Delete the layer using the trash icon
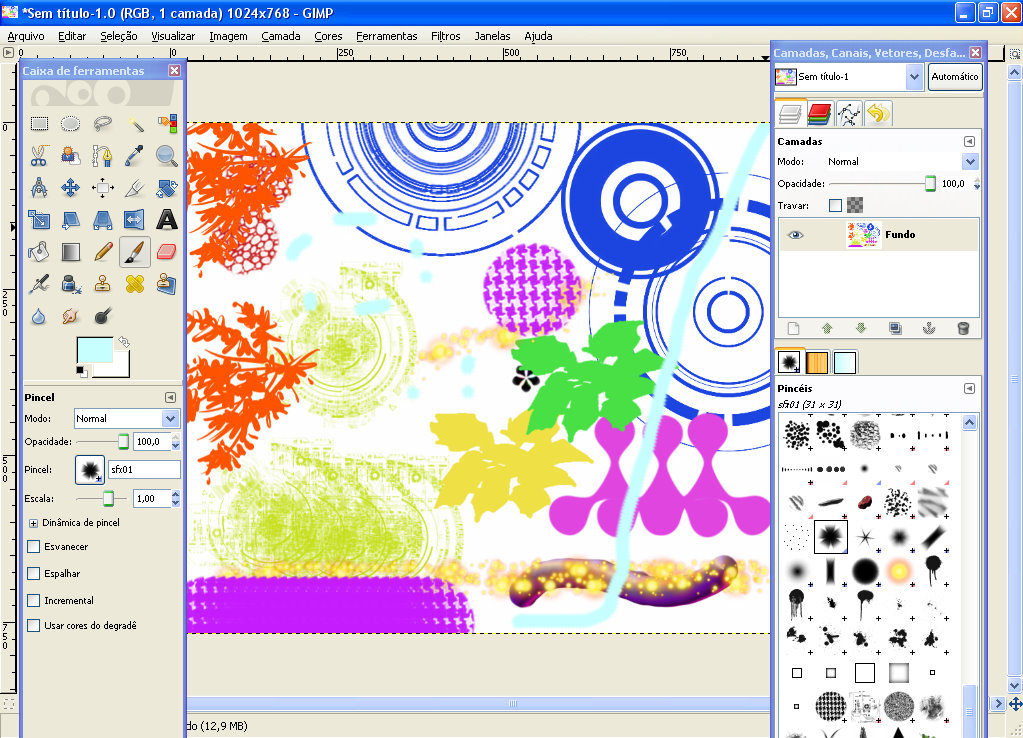The width and height of the screenshot is (1023, 738). tap(962, 327)
